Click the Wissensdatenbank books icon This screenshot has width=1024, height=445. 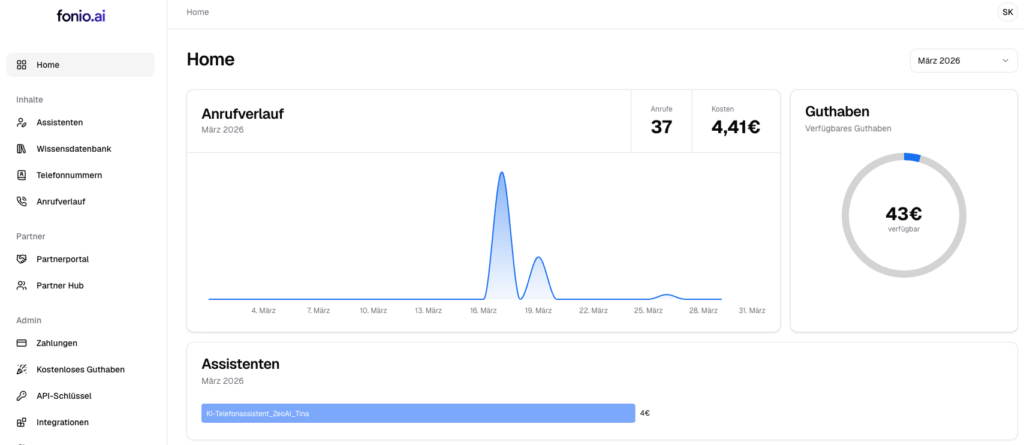click(22, 149)
